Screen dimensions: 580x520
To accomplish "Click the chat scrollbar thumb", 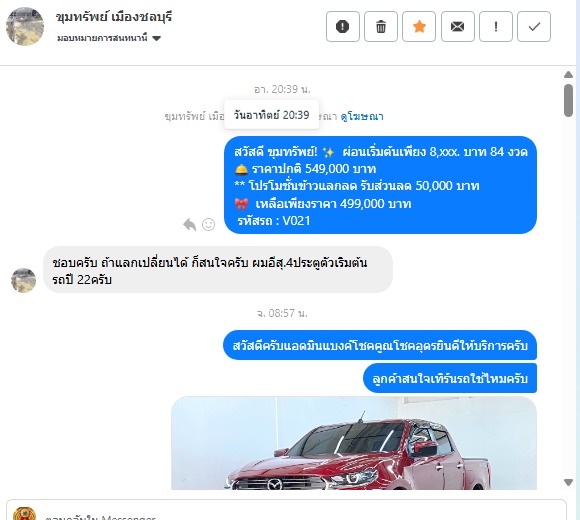I will (x=569, y=100).
